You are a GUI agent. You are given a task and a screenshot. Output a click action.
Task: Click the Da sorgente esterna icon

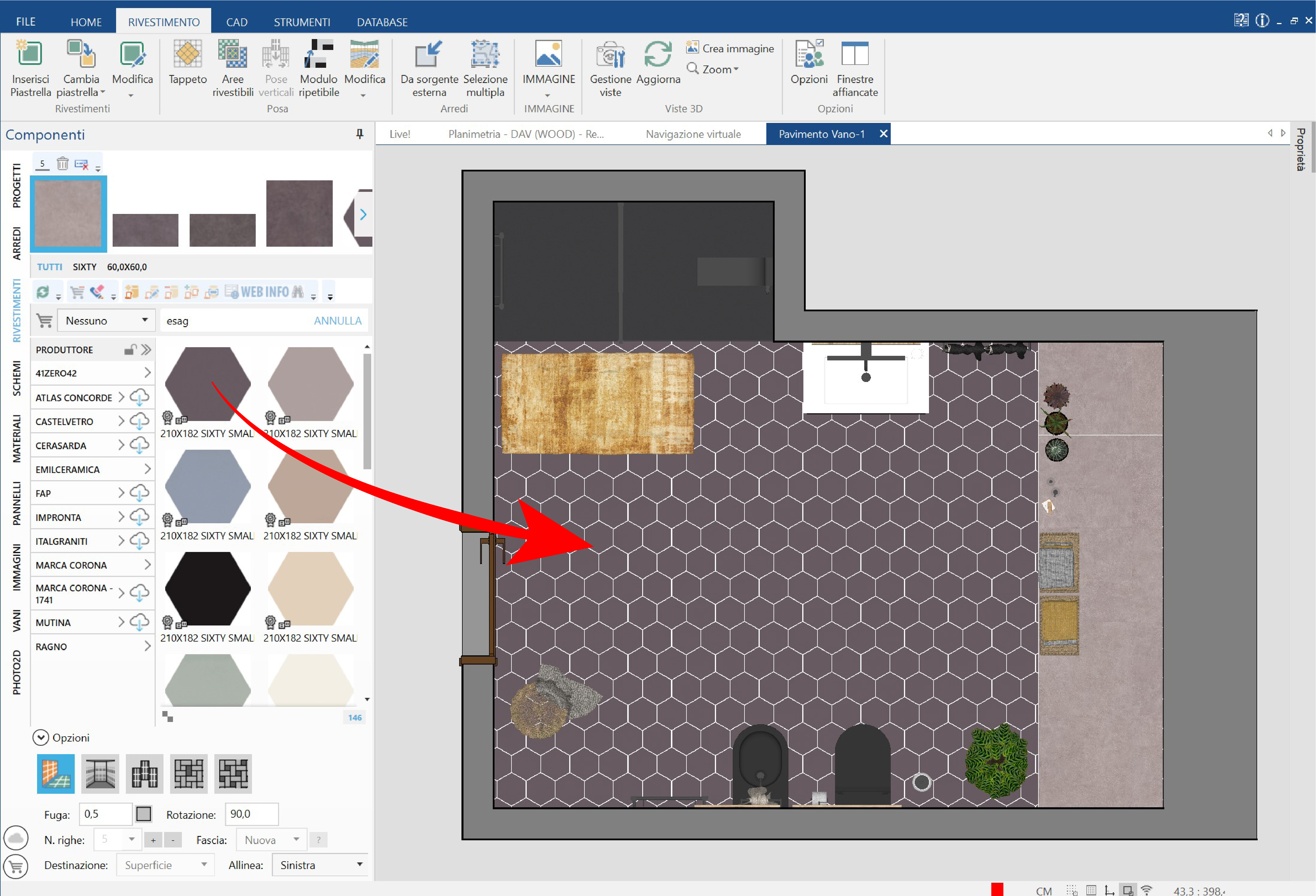click(429, 55)
